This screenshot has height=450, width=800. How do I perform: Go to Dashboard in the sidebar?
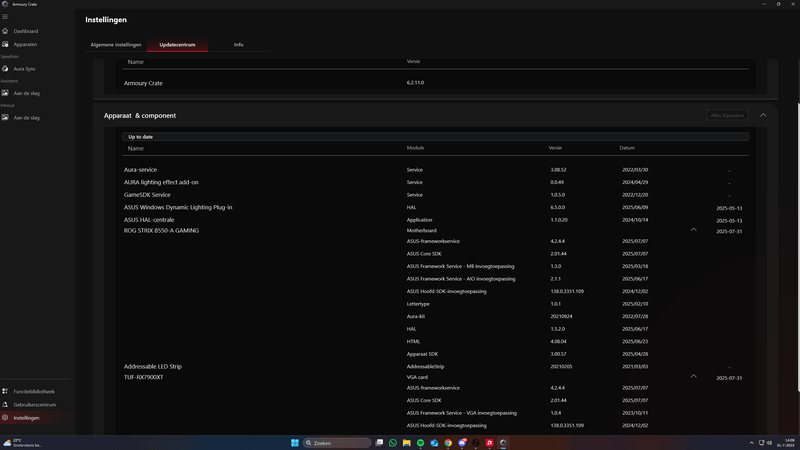tap(26, 31)
